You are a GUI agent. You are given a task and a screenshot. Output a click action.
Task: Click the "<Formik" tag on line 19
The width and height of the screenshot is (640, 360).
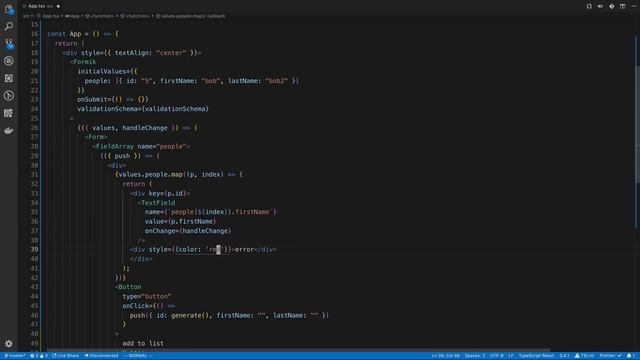click(83, 62)
